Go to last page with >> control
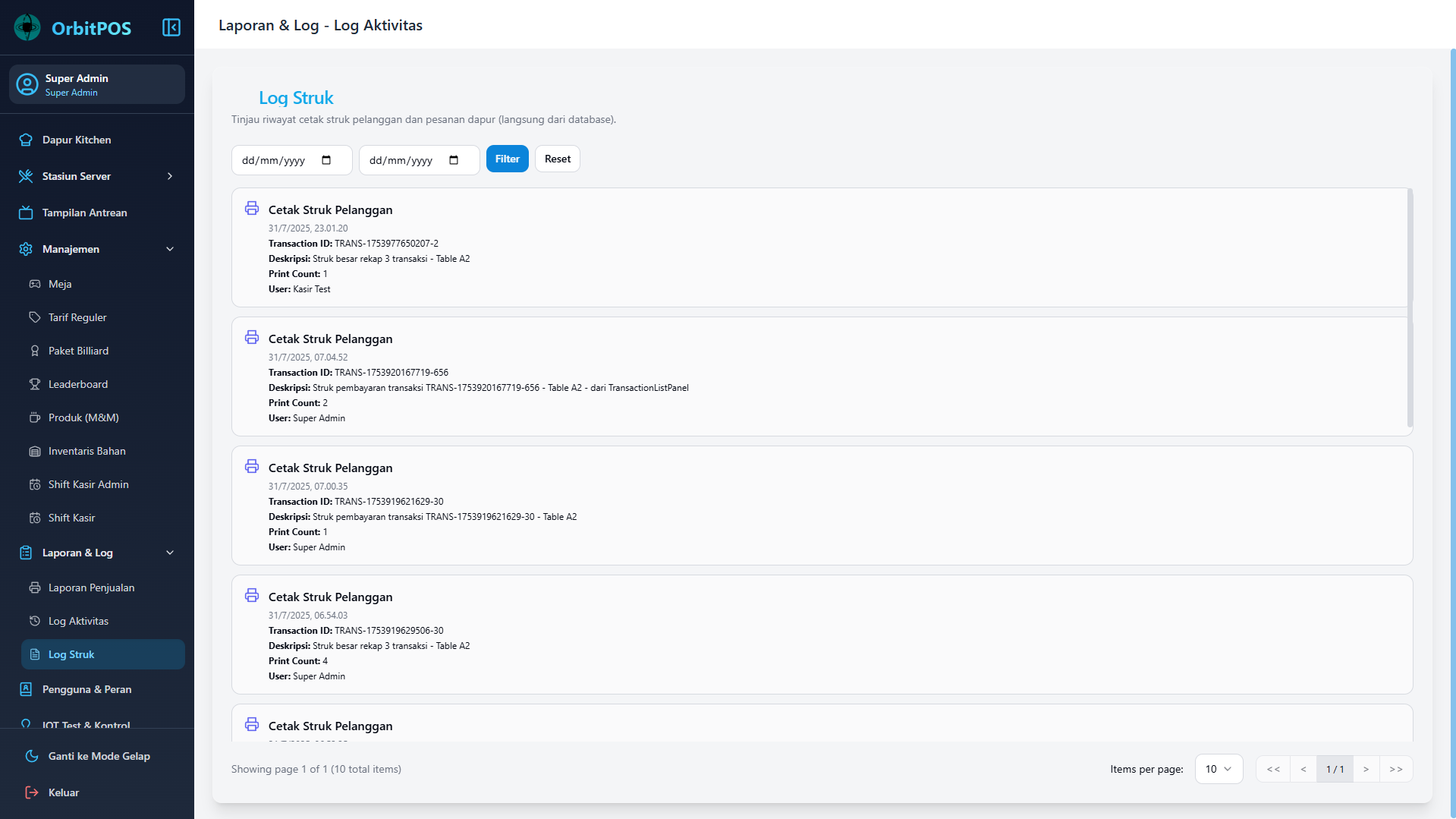The width and height of the screenshot is (1456, 819). (1396, 768)
